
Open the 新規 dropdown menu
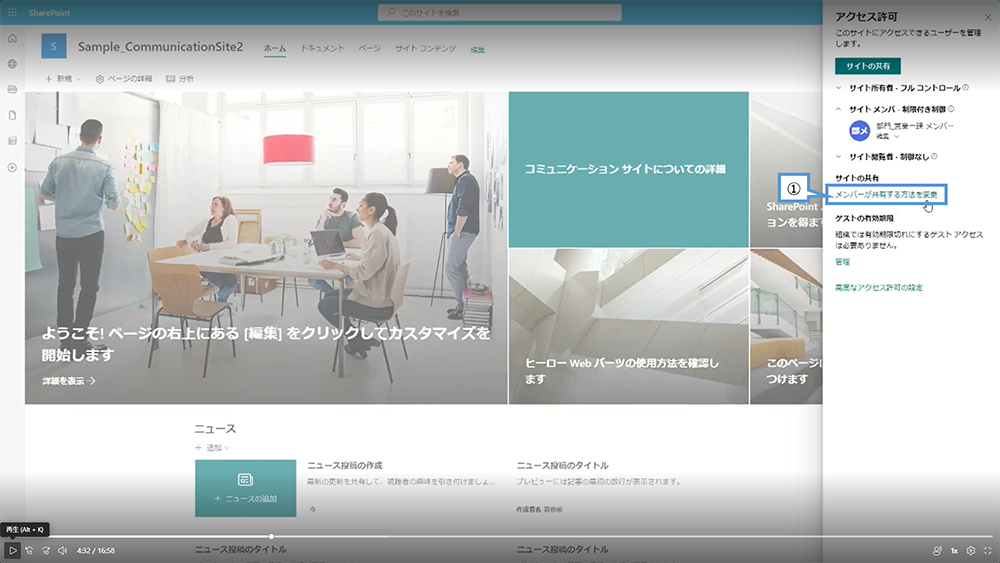[x=63, y=79]
